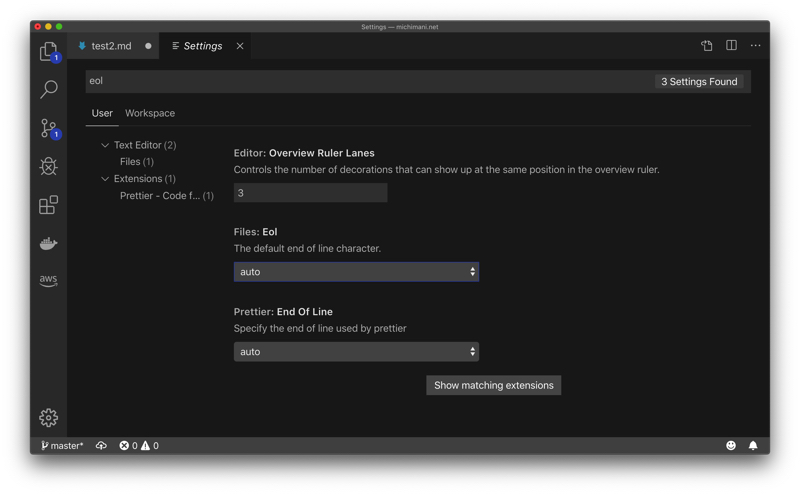Select the Settings editor tab
This screenshot has height=494, width=800.
204,46
